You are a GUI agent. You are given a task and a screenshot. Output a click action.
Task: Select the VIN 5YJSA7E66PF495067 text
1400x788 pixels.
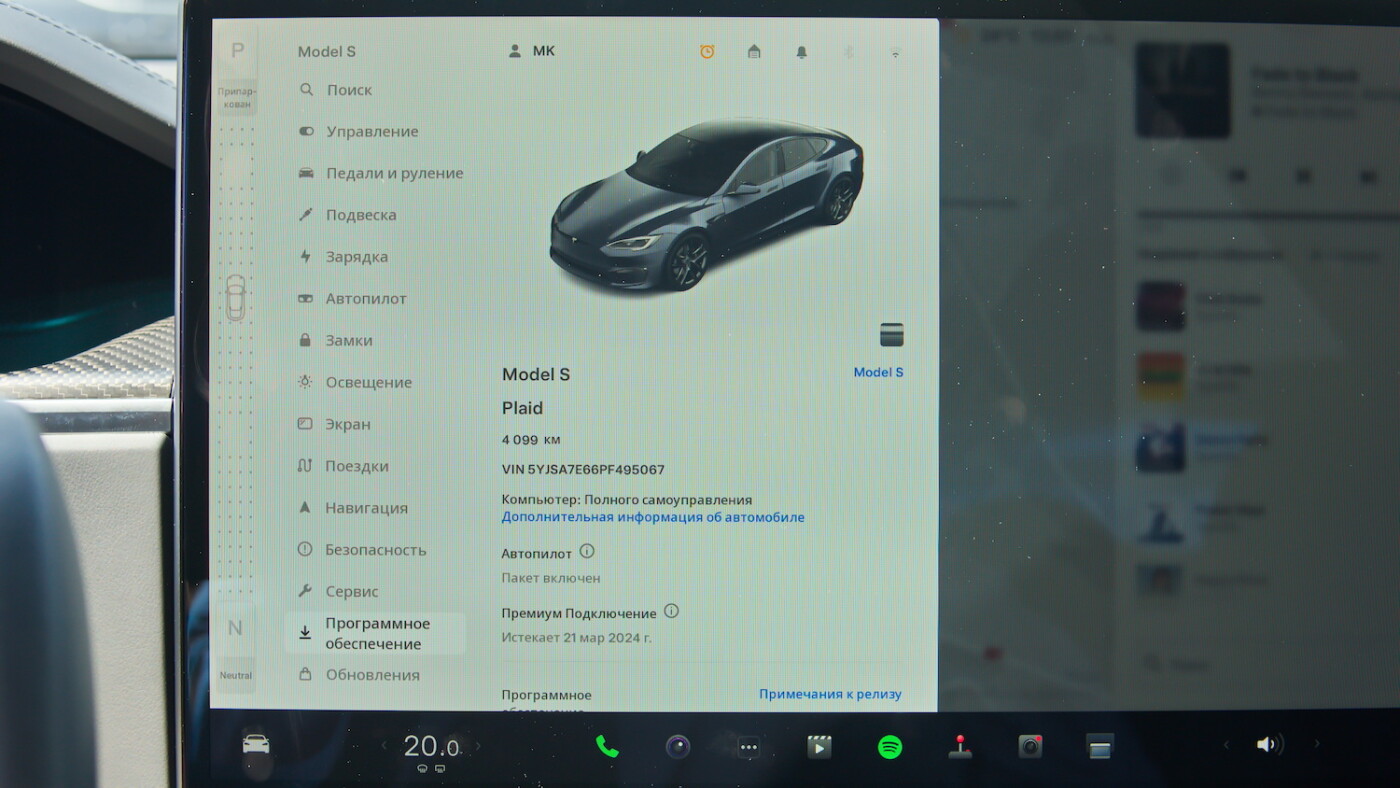tap(583, 469)
